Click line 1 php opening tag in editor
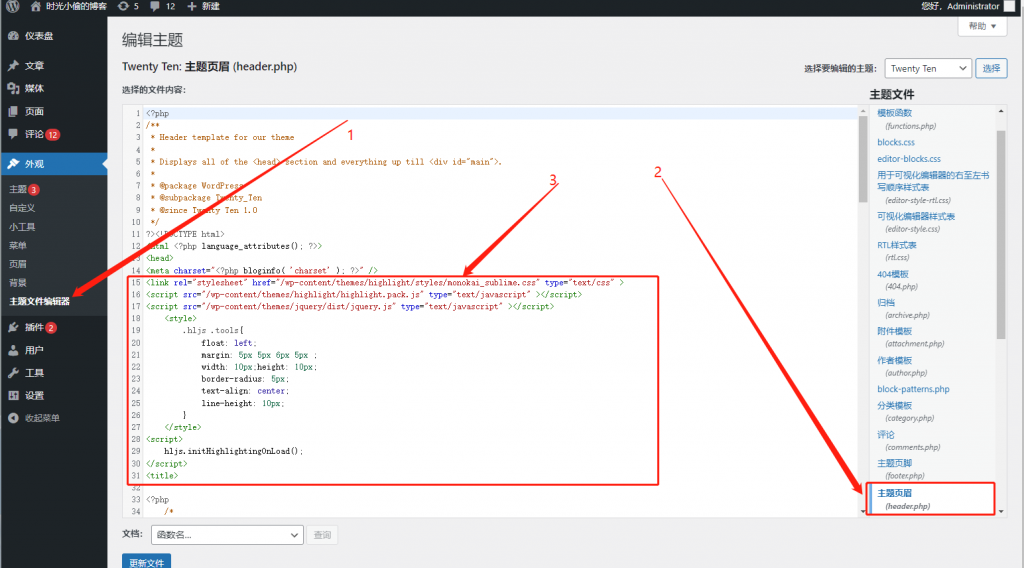 pos(157,113)
